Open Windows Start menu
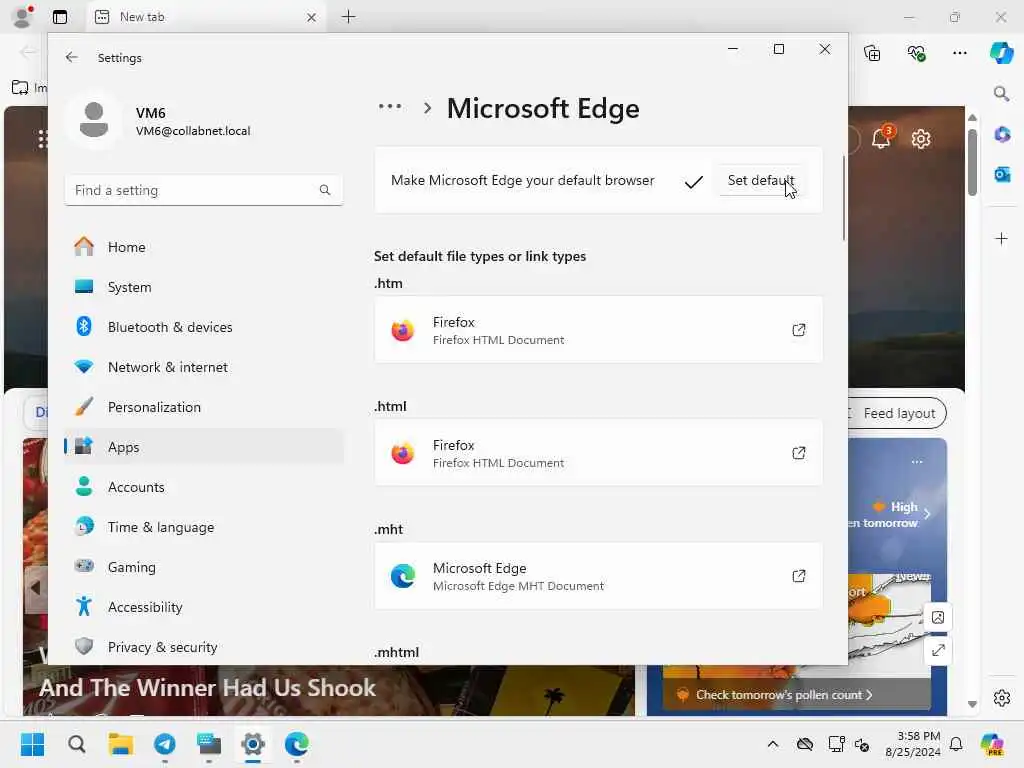This screenshot has width=1024, height=768. point(33,744)
